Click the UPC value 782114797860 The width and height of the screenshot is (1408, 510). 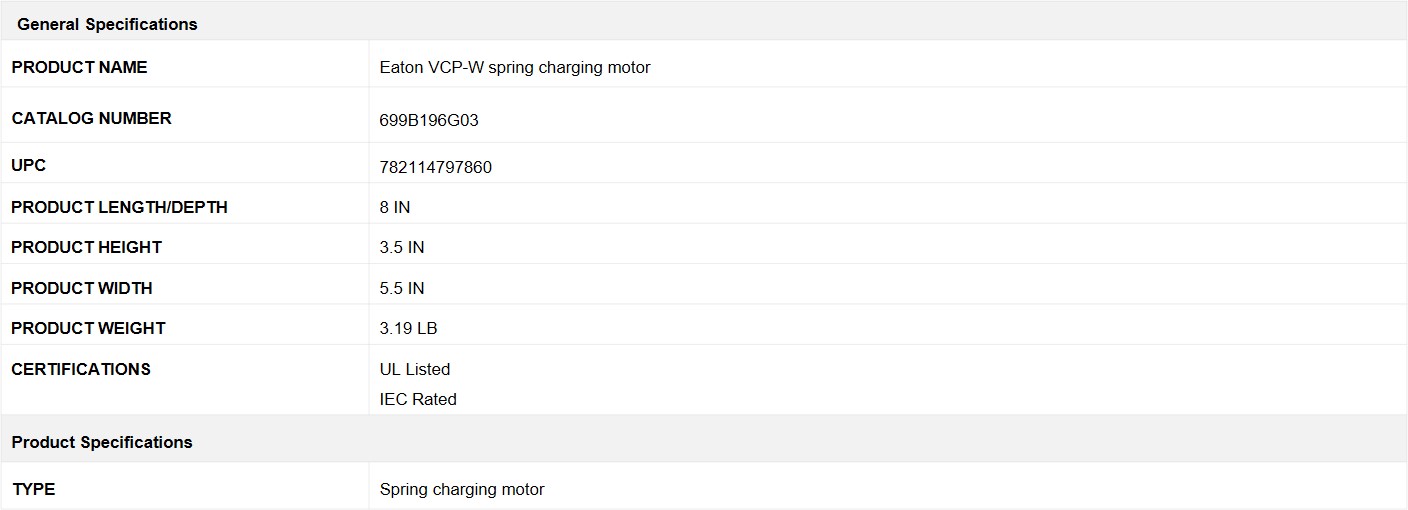pyautogui.click(x=436, y=167)
